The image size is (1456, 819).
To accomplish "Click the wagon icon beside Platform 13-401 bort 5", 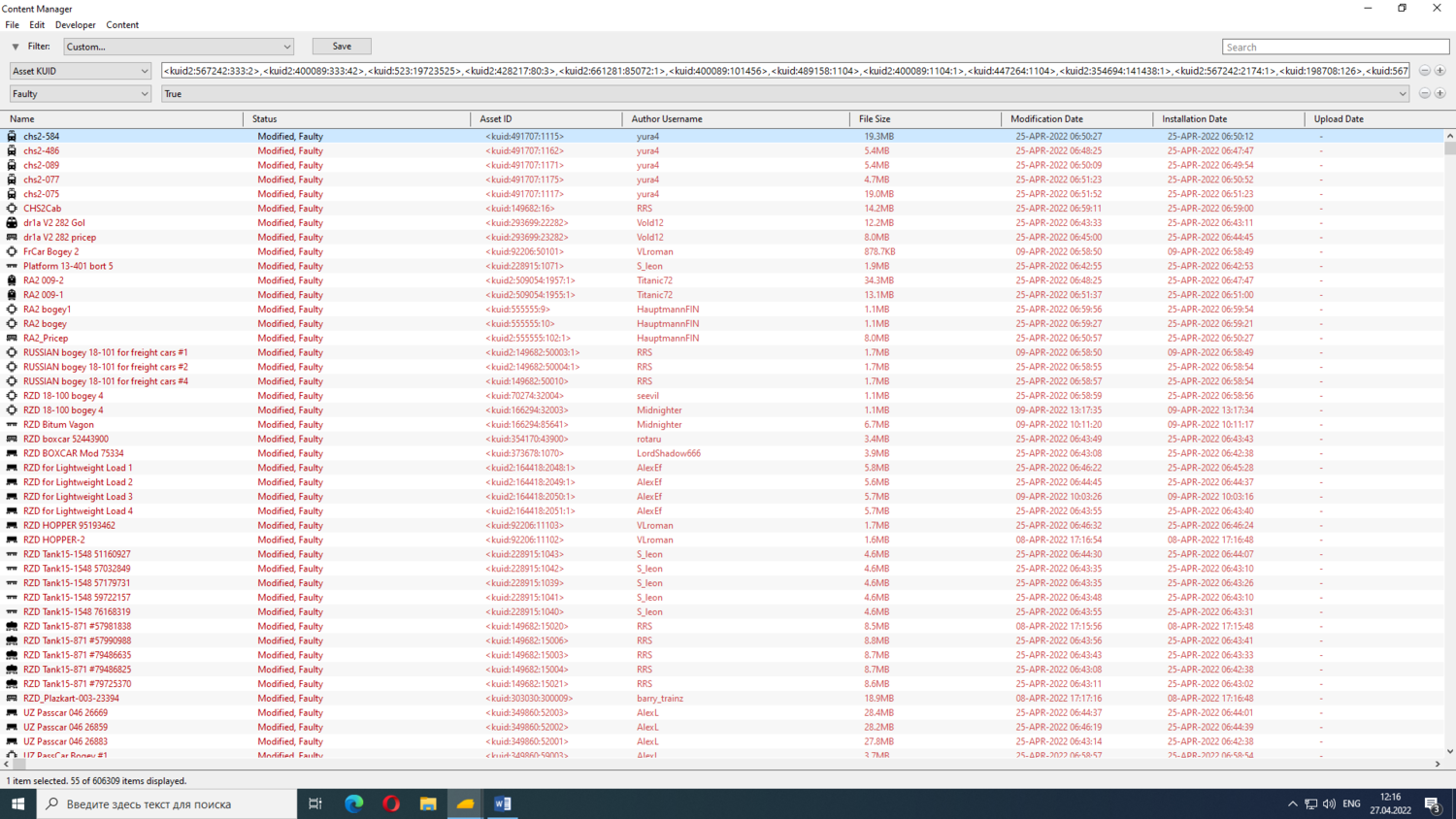I will [12, 266].
